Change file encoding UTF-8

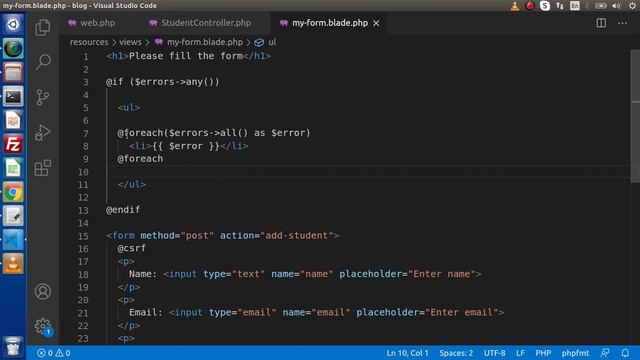point(494,353)
